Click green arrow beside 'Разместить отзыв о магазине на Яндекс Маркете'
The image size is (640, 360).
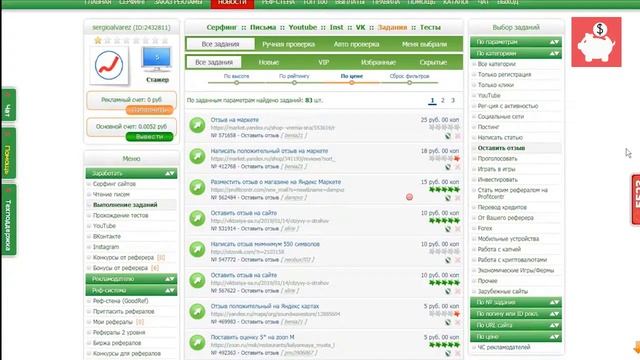[197, 187]
